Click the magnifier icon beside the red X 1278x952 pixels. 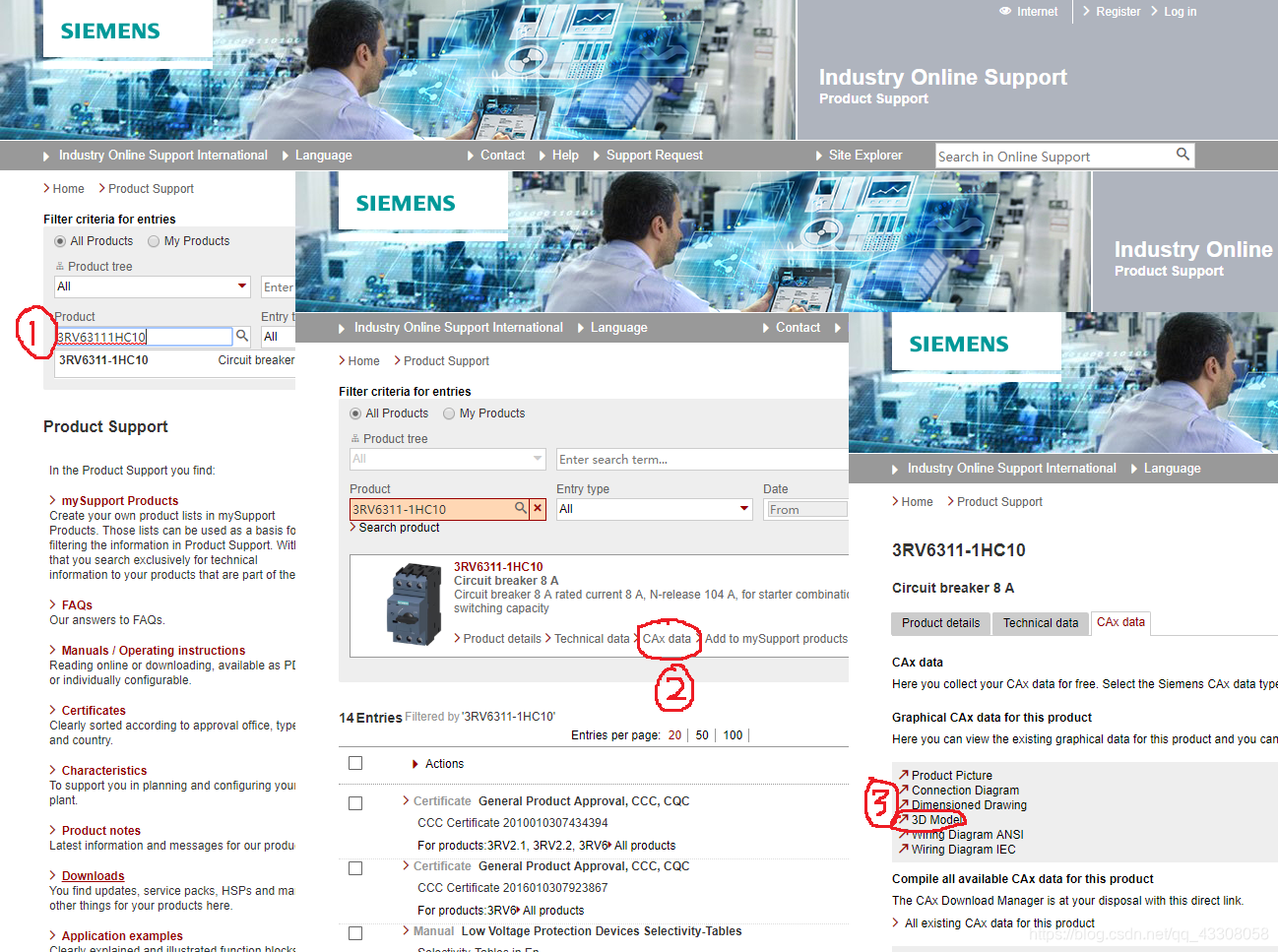click(521, 509)
